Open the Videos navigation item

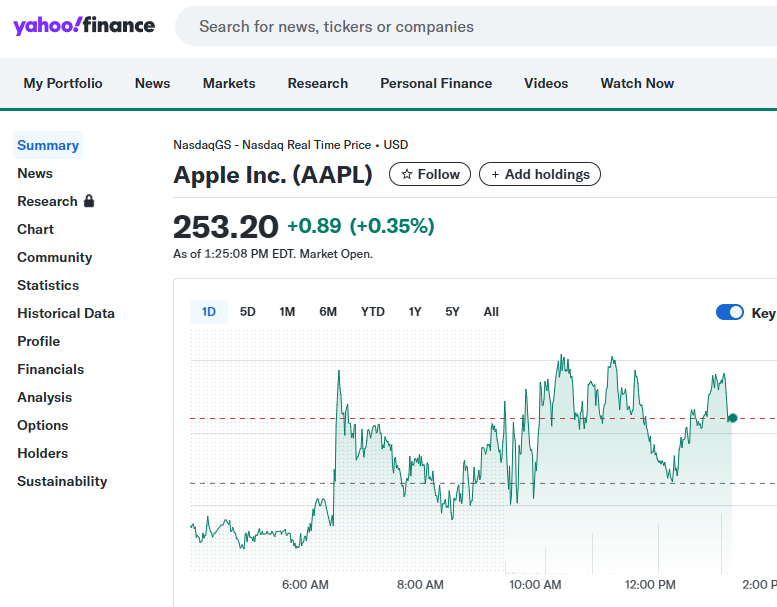[546, 83]
